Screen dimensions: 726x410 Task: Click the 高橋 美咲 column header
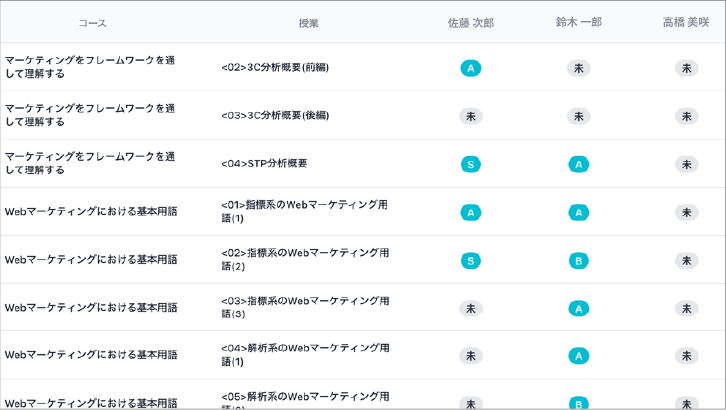click(686, 23)
